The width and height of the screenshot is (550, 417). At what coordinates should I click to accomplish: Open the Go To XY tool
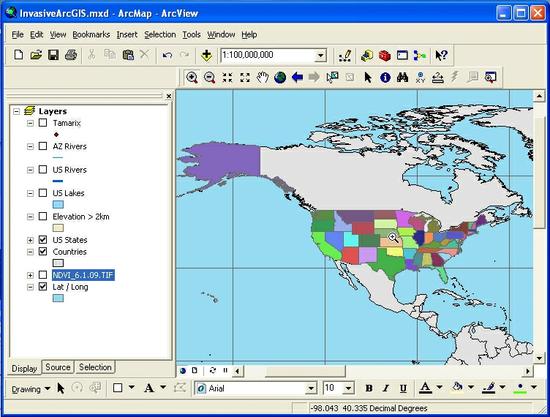[420, 77]
